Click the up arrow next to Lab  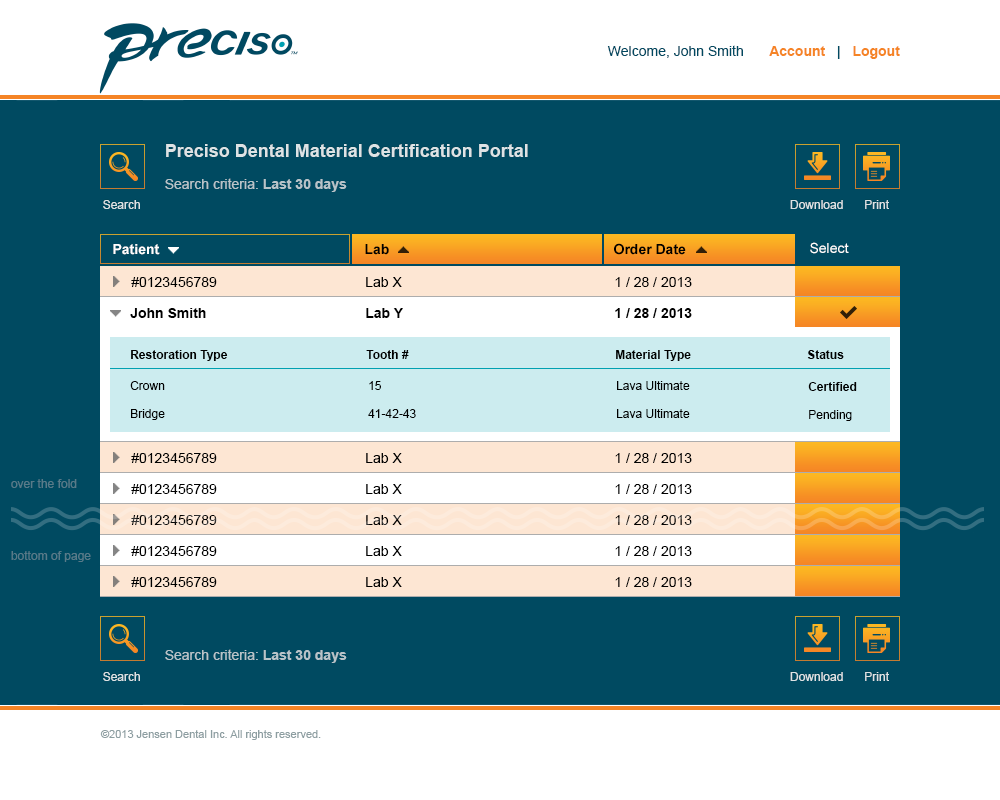pos(403,249)
